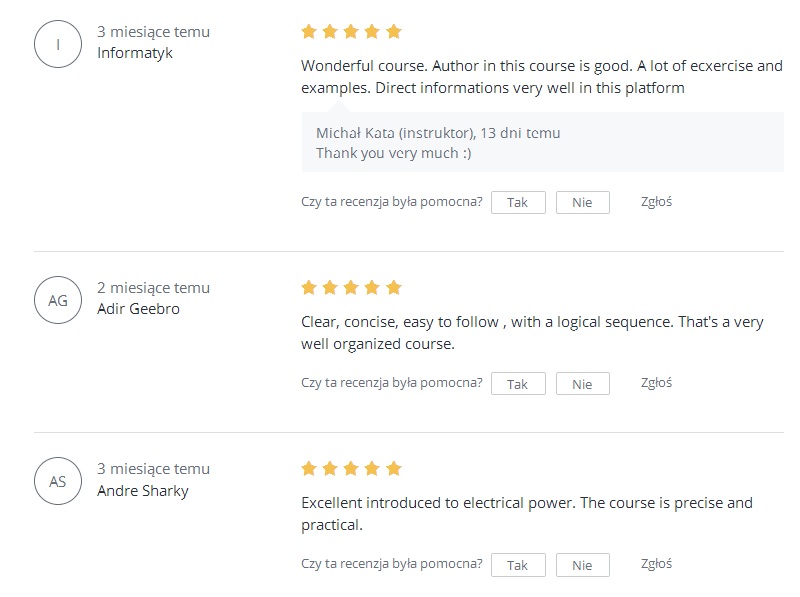
Task: Click the reviewer name Andre Sharky
Action: tap(143, 490)
